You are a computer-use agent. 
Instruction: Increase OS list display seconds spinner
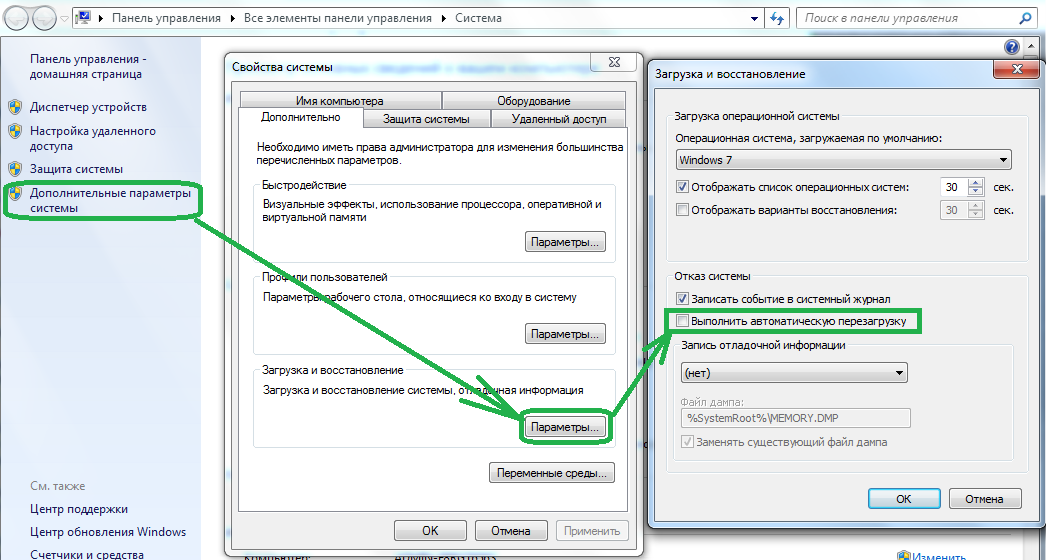pyautogui.click(x=975, y=183)
